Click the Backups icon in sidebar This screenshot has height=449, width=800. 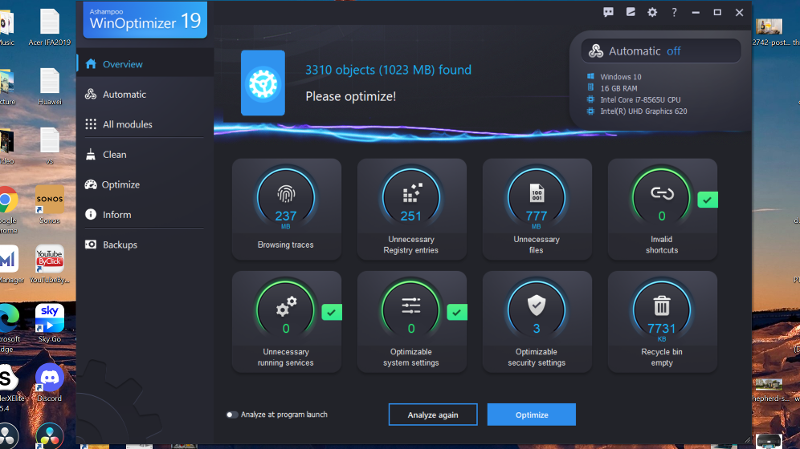coord(91,244)
